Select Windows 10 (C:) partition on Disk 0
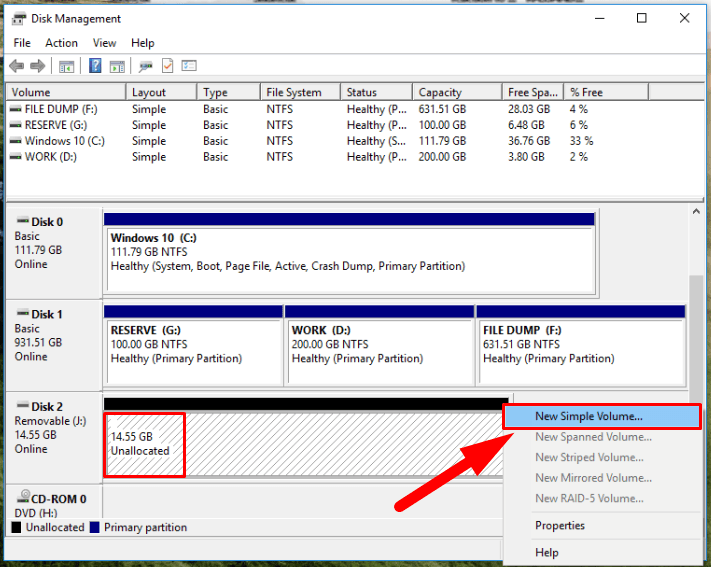This screenshot has height=567, width=711. 350,254
